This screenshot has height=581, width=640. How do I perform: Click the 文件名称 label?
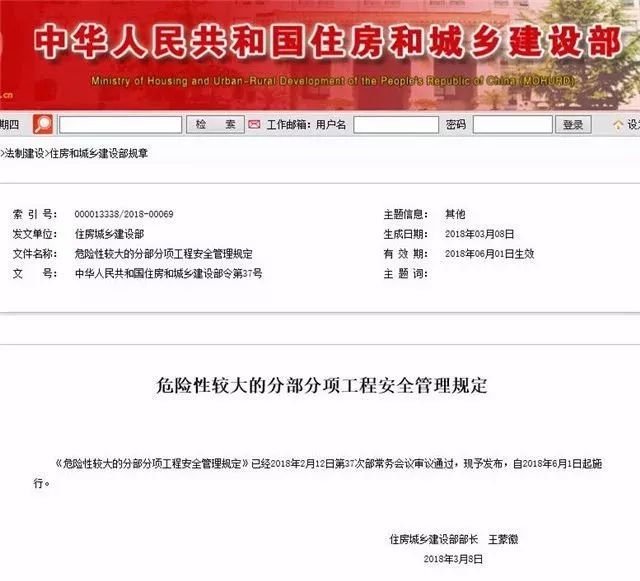35,254
